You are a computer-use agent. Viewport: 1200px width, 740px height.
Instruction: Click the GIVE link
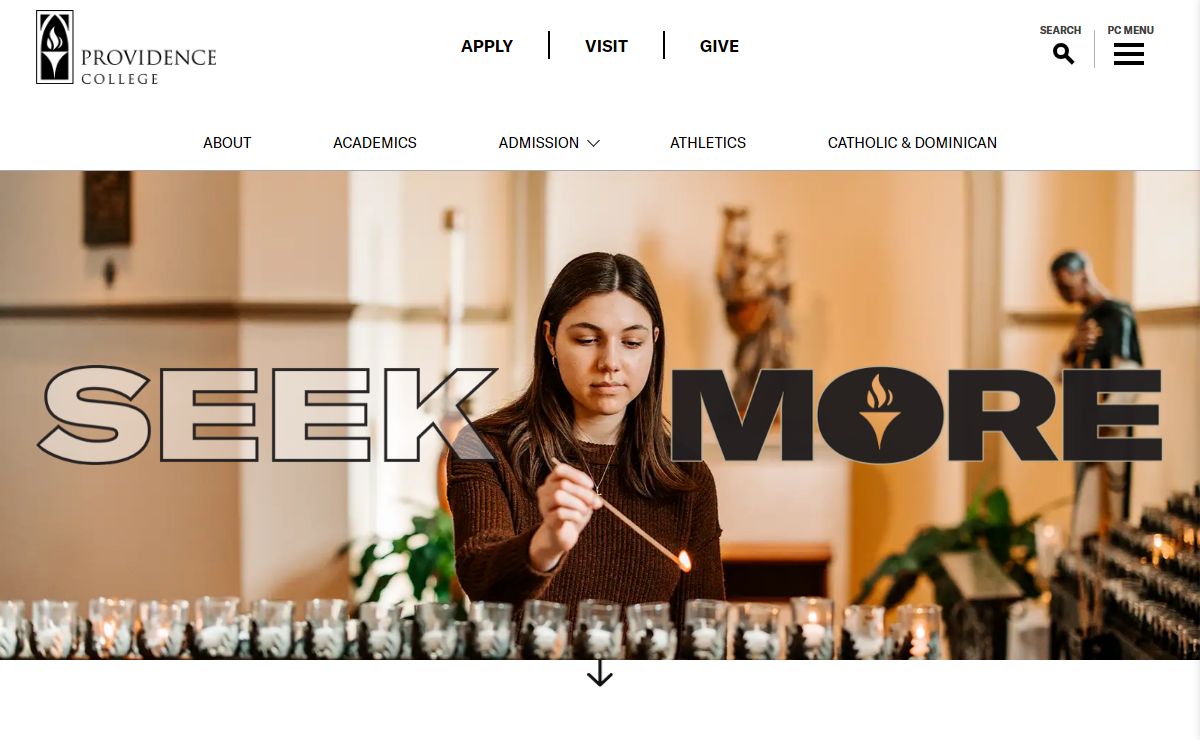(x=719, y=46)
